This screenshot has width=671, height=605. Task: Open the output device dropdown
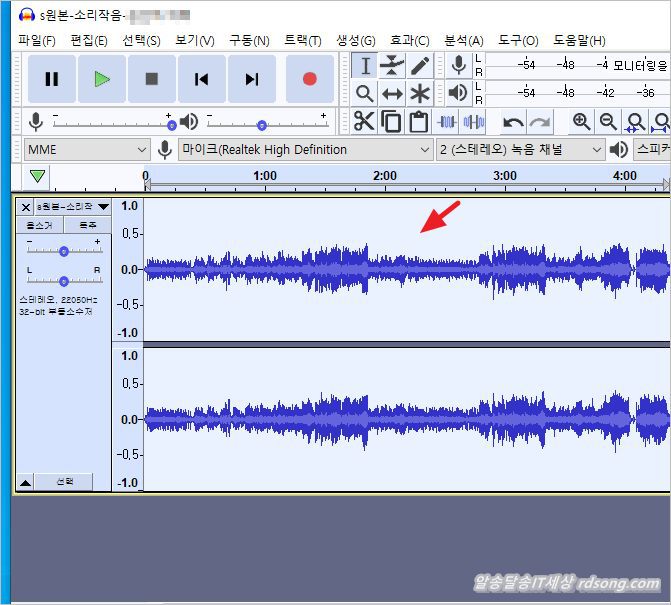click(651, 150)
